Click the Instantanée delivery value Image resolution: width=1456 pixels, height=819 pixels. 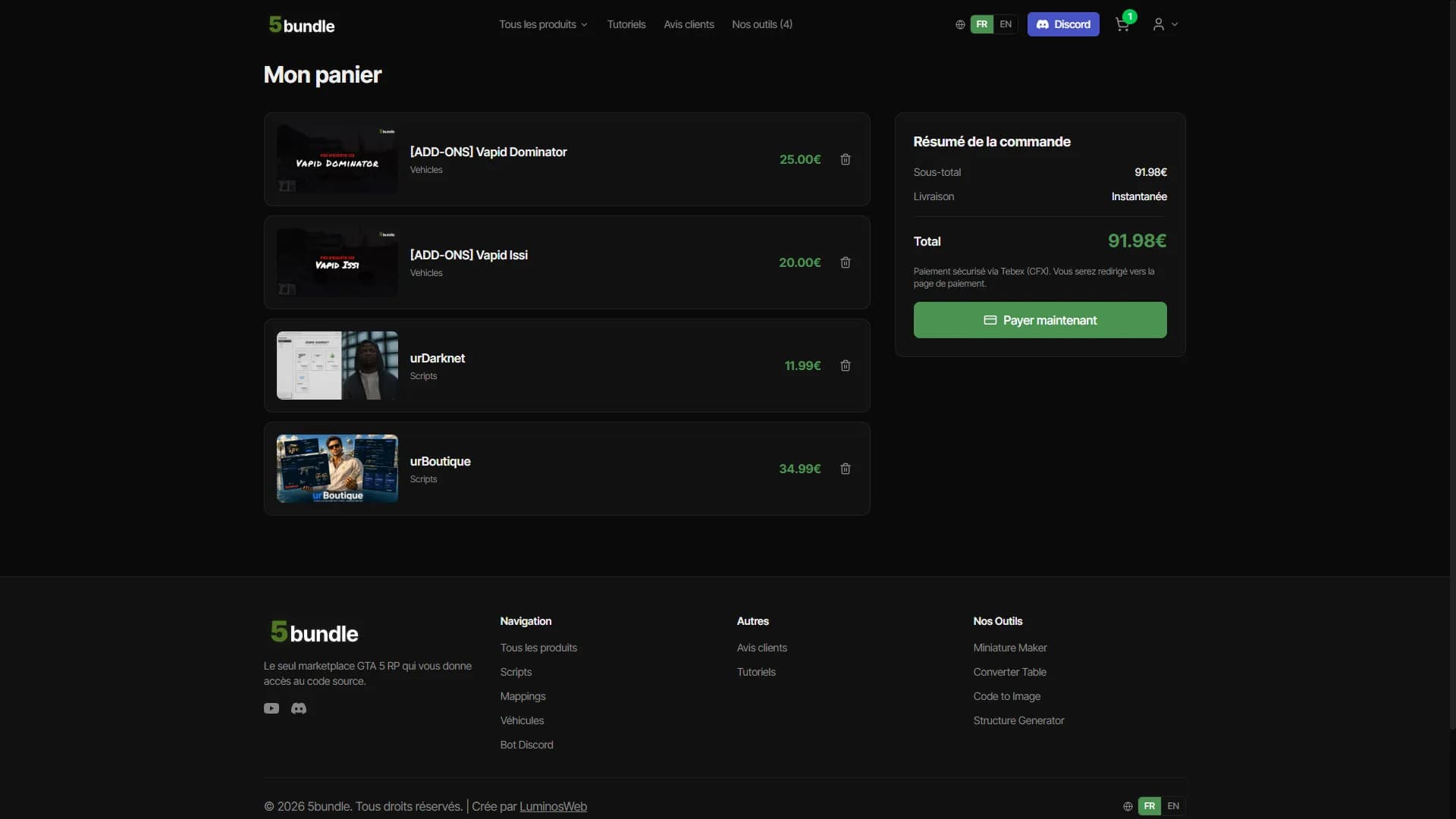click(1139, 196)
